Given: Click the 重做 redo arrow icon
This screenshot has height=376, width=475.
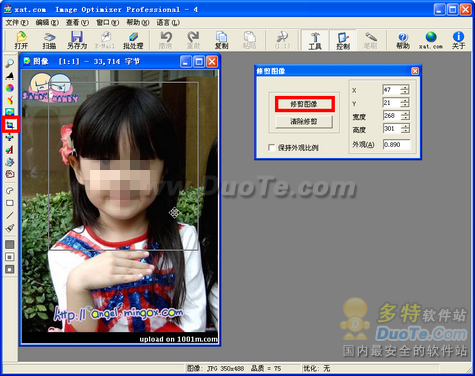Looking at the screenshot, I should [x=193, y=40].
